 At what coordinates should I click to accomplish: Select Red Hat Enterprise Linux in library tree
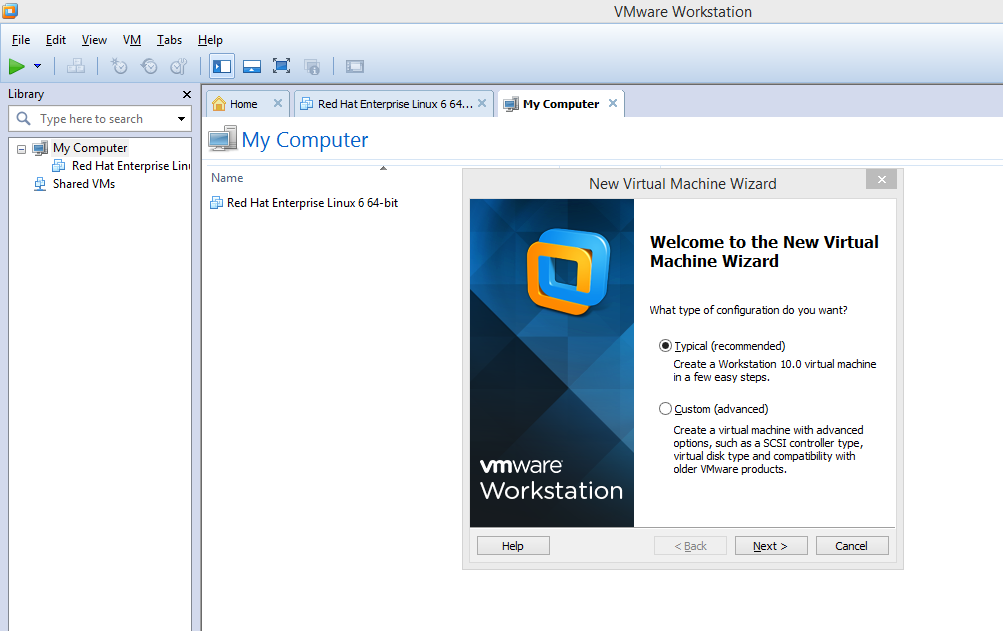131,166
